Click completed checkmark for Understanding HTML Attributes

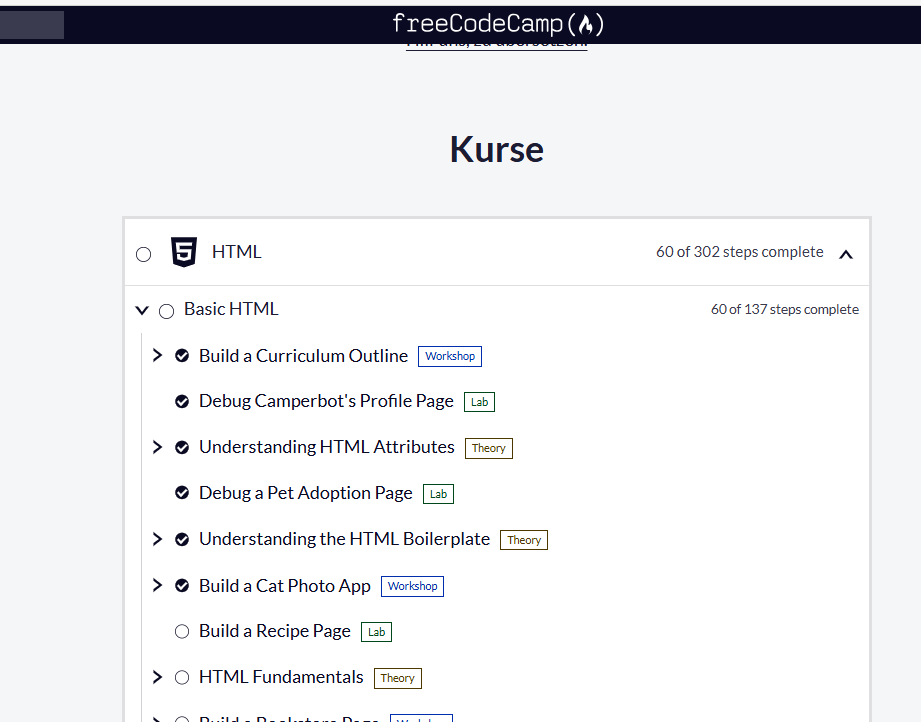pos(182,447)
